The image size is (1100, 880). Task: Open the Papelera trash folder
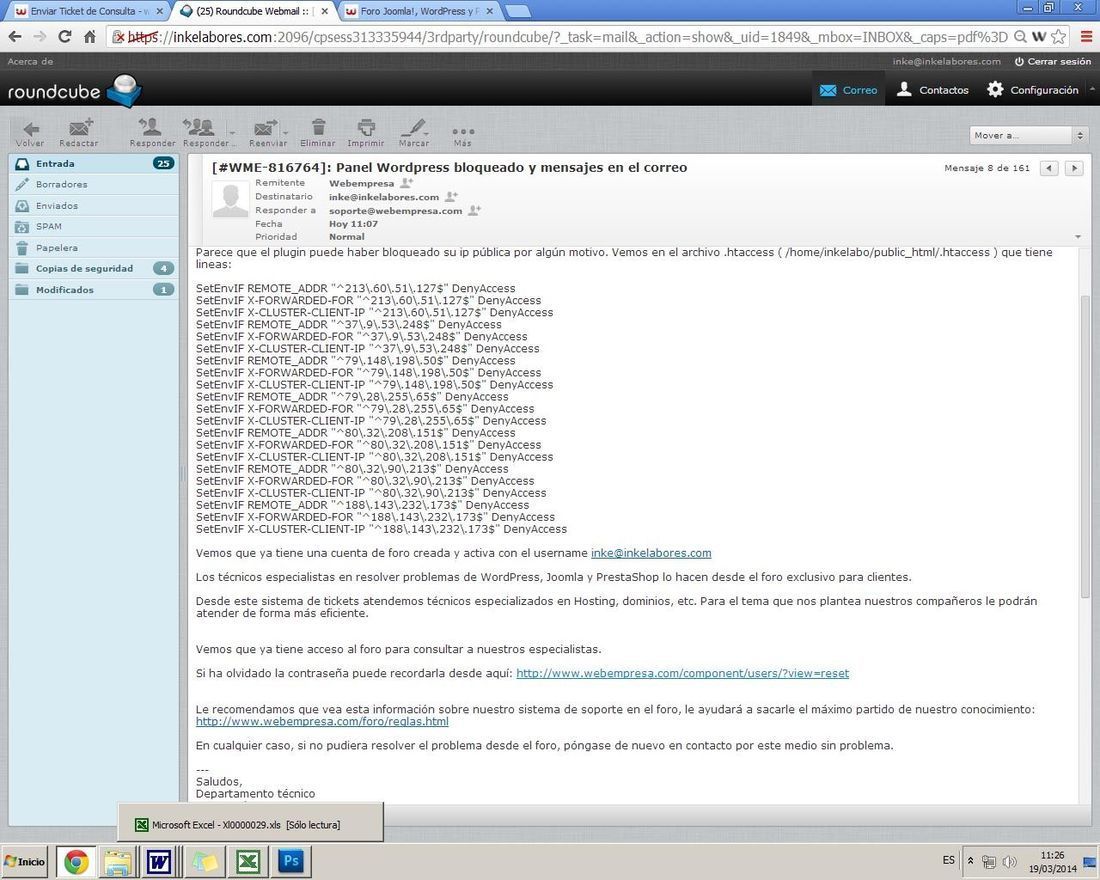pyautogui.click(x=93, y=248)
